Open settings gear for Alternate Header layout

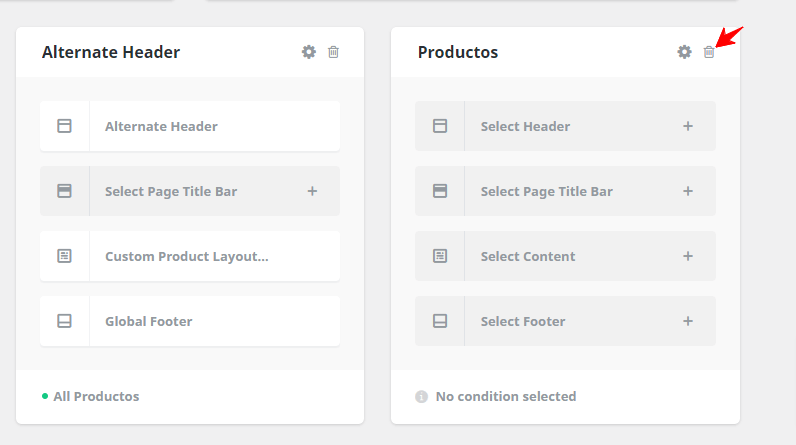click(x=309, y=52)
